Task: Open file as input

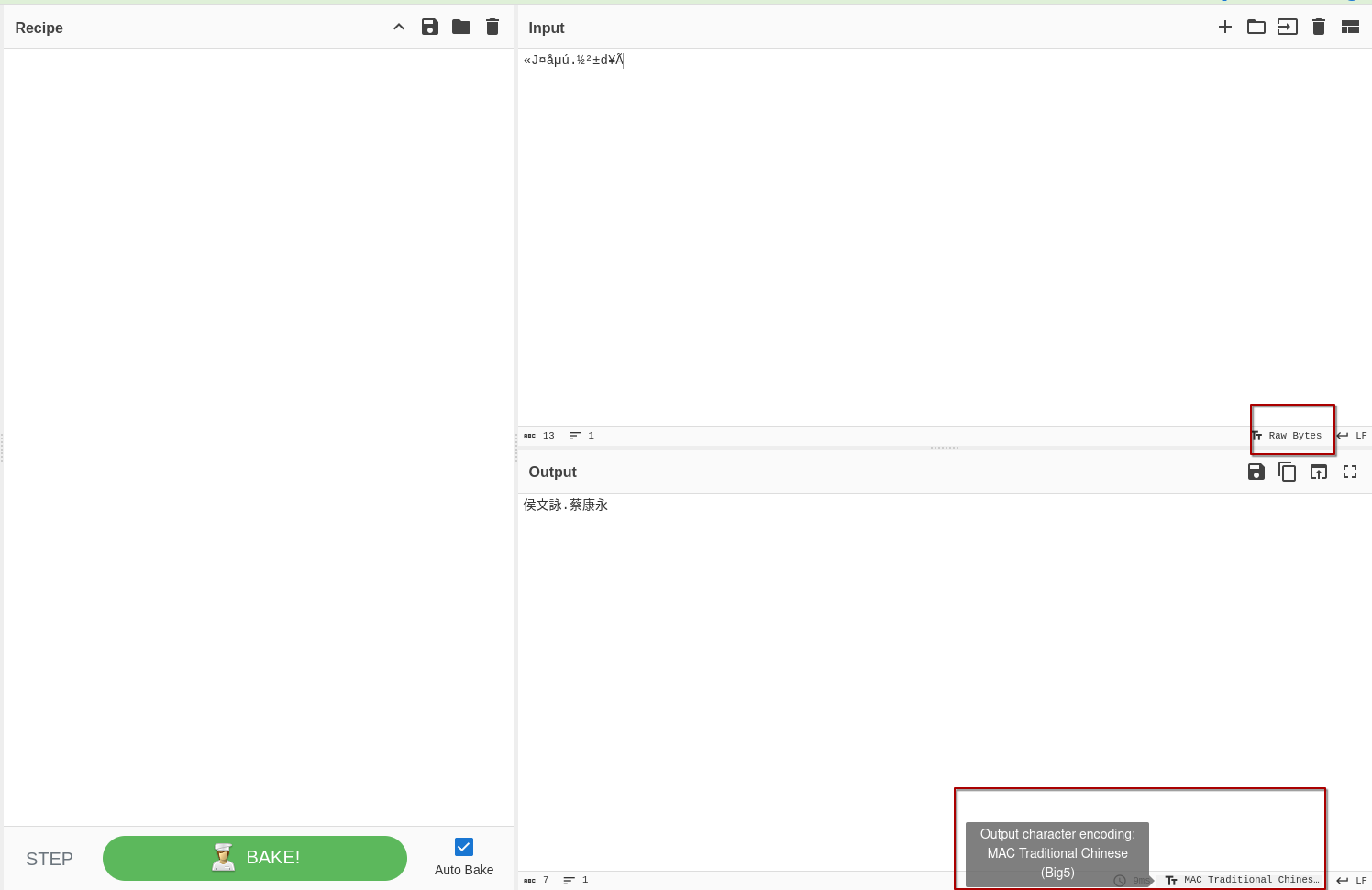Action: click(1287, 28)
